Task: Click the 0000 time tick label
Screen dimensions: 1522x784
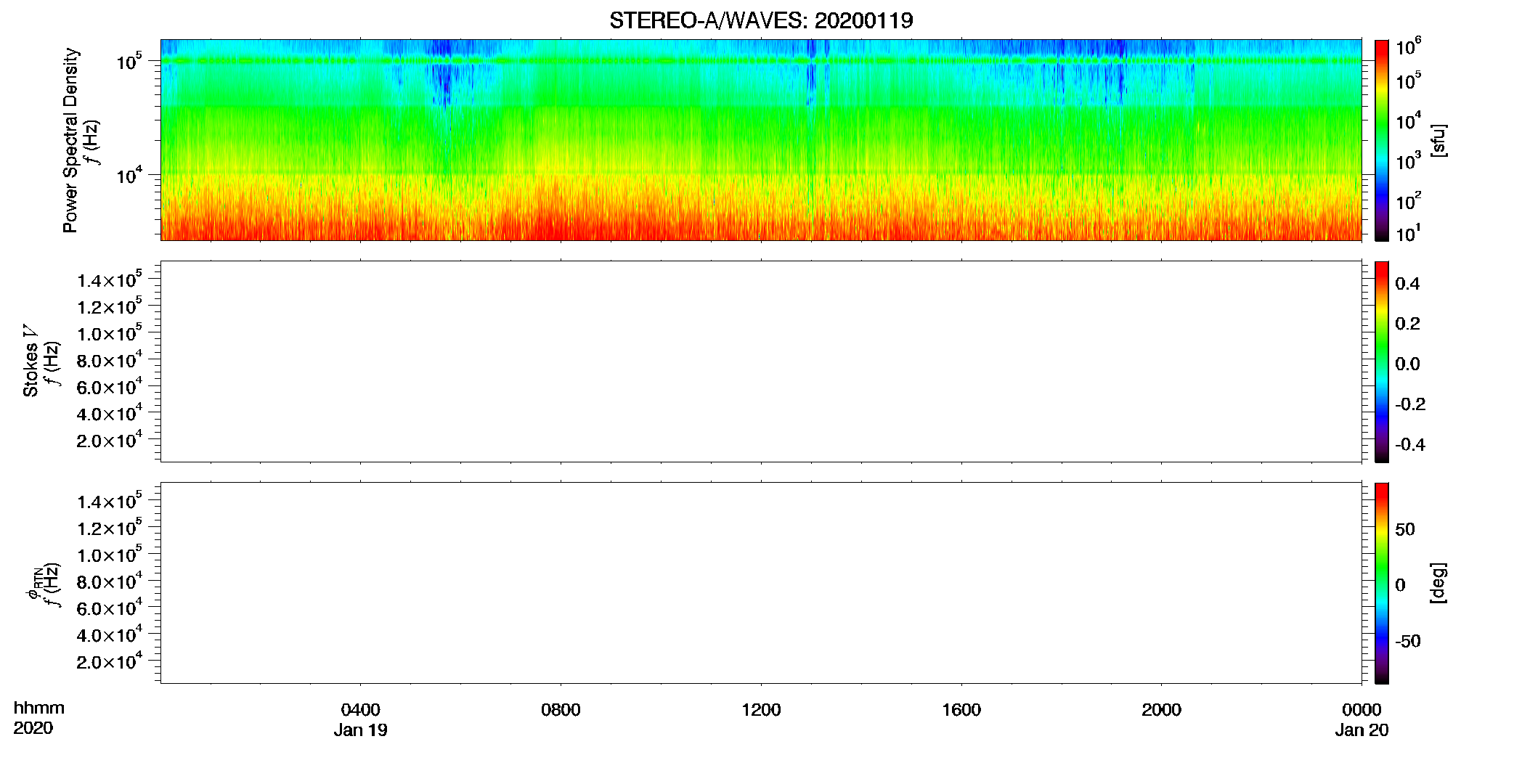Action: coord(1362,710)
